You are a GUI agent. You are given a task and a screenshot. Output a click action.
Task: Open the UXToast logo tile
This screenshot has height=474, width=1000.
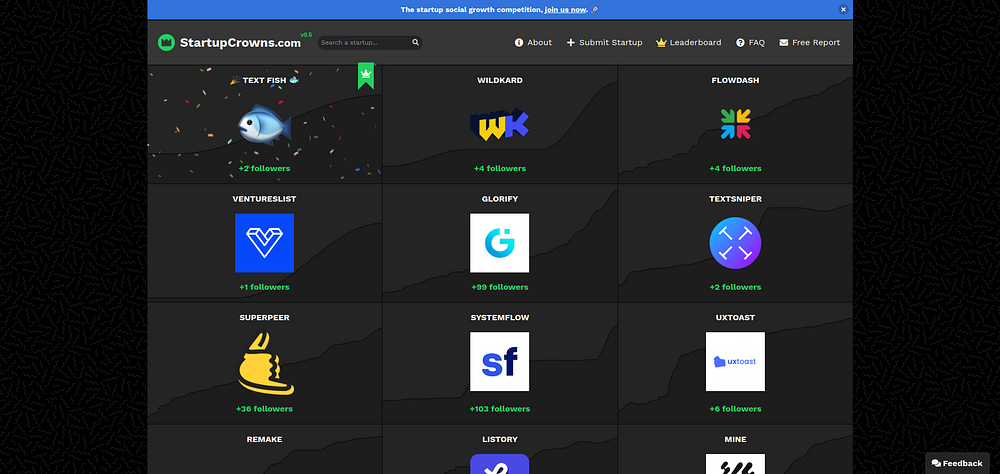coord(735,362)
